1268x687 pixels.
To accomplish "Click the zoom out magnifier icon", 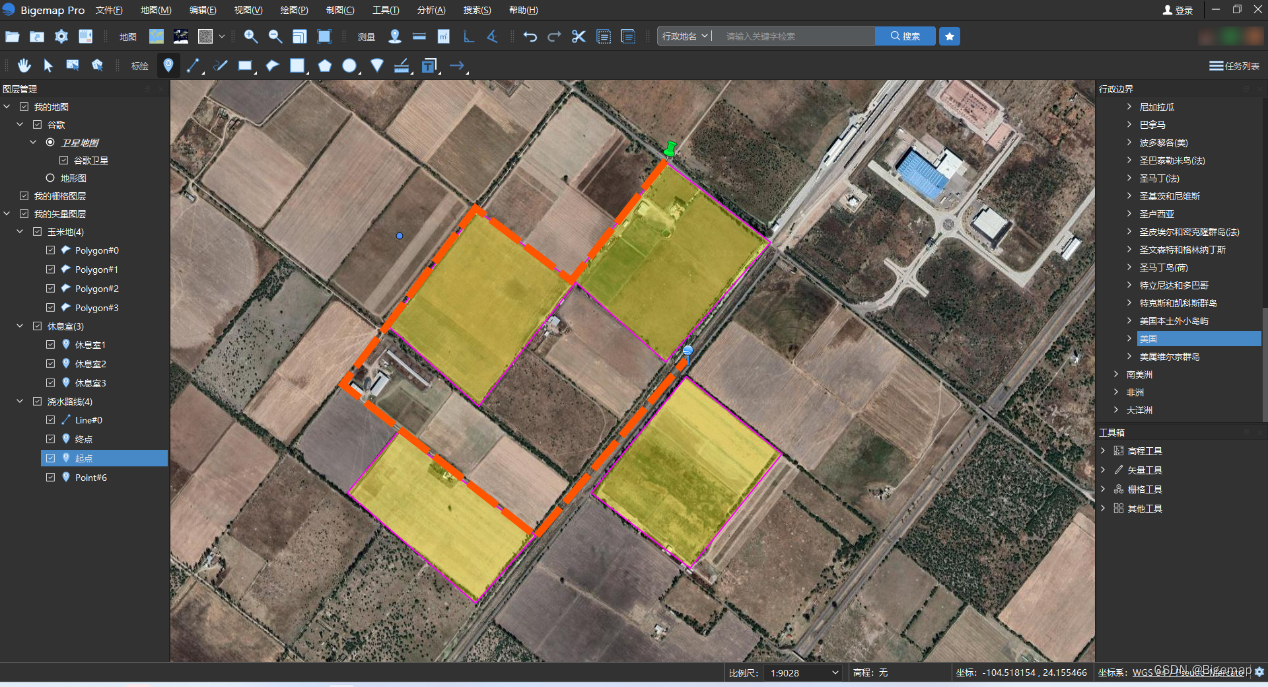I will pos(275,36).
